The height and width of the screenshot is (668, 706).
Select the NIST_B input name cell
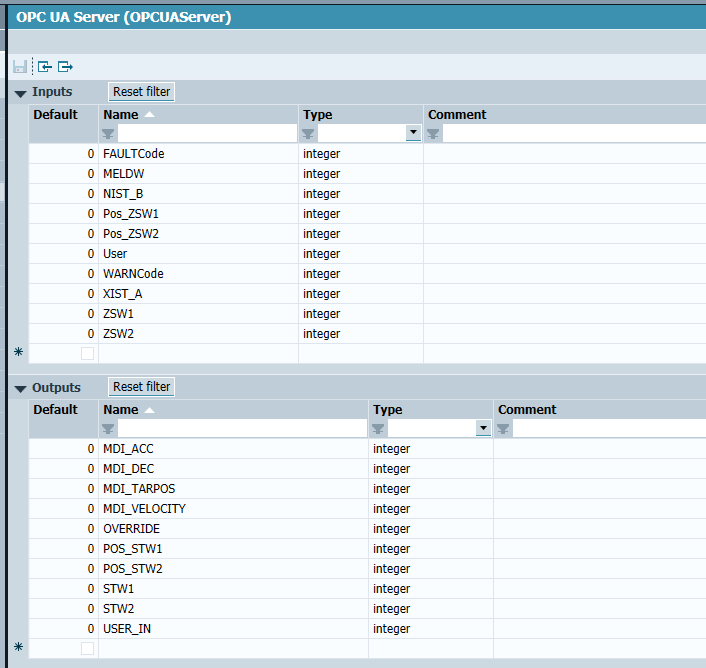tap(198, 194)
